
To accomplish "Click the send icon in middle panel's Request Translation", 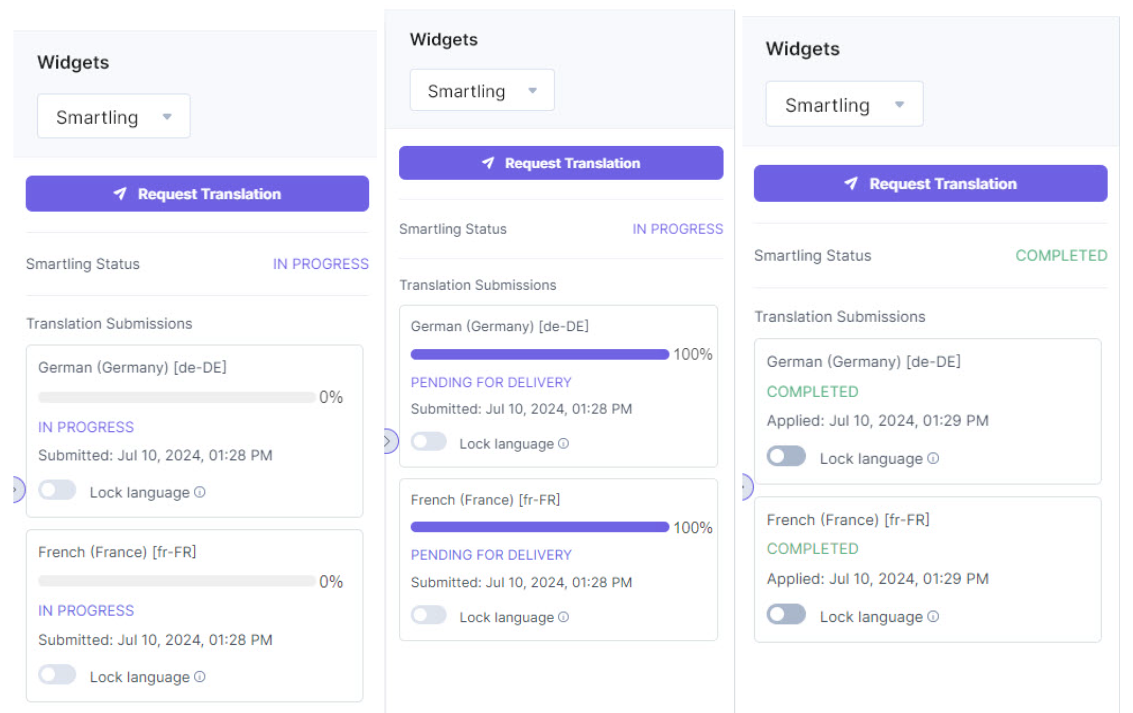I will pyautogui.click(x=489, y=162).
